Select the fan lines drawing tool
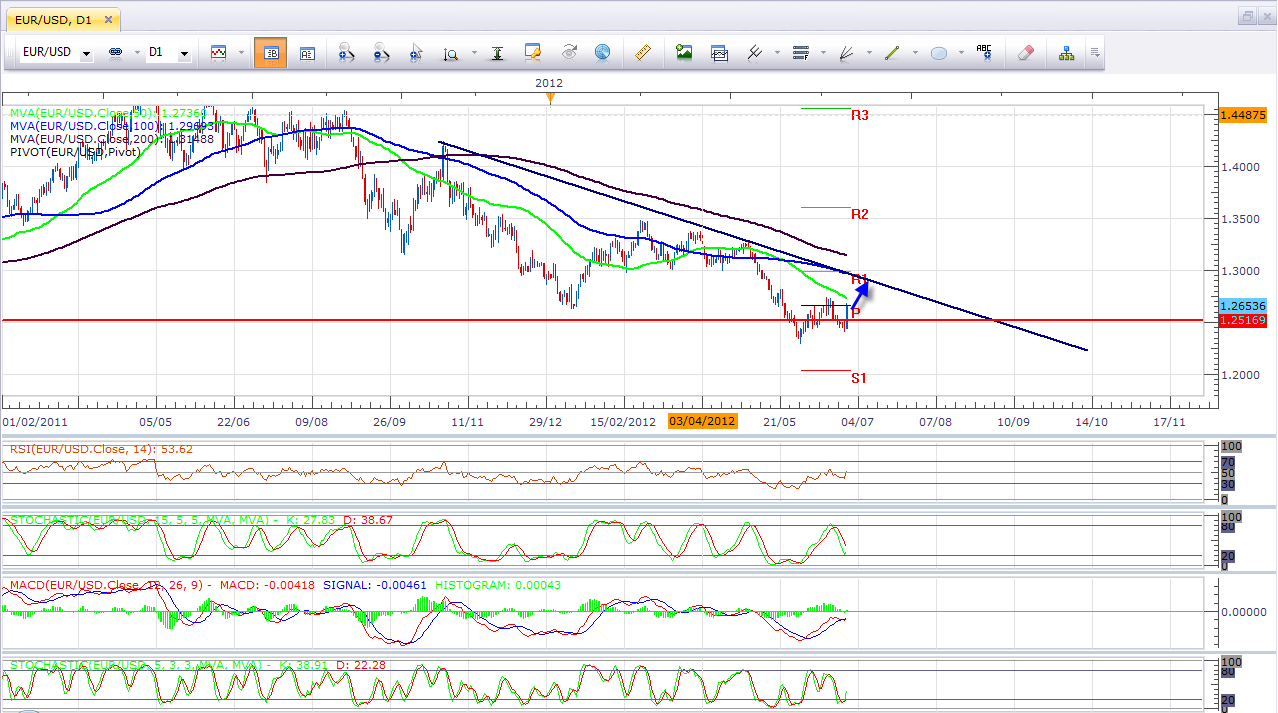Image resolution: width=1278 pixels, height=713 pixels. tap(846, 52)
